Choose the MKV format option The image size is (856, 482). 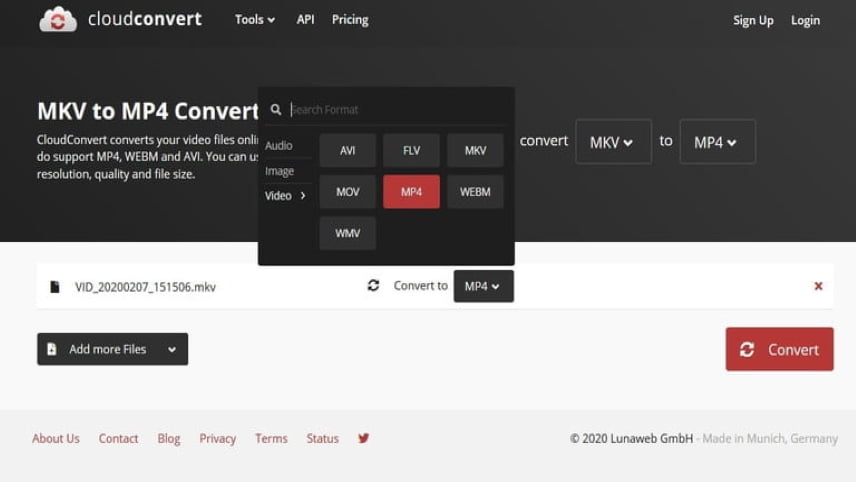[475, 150]
